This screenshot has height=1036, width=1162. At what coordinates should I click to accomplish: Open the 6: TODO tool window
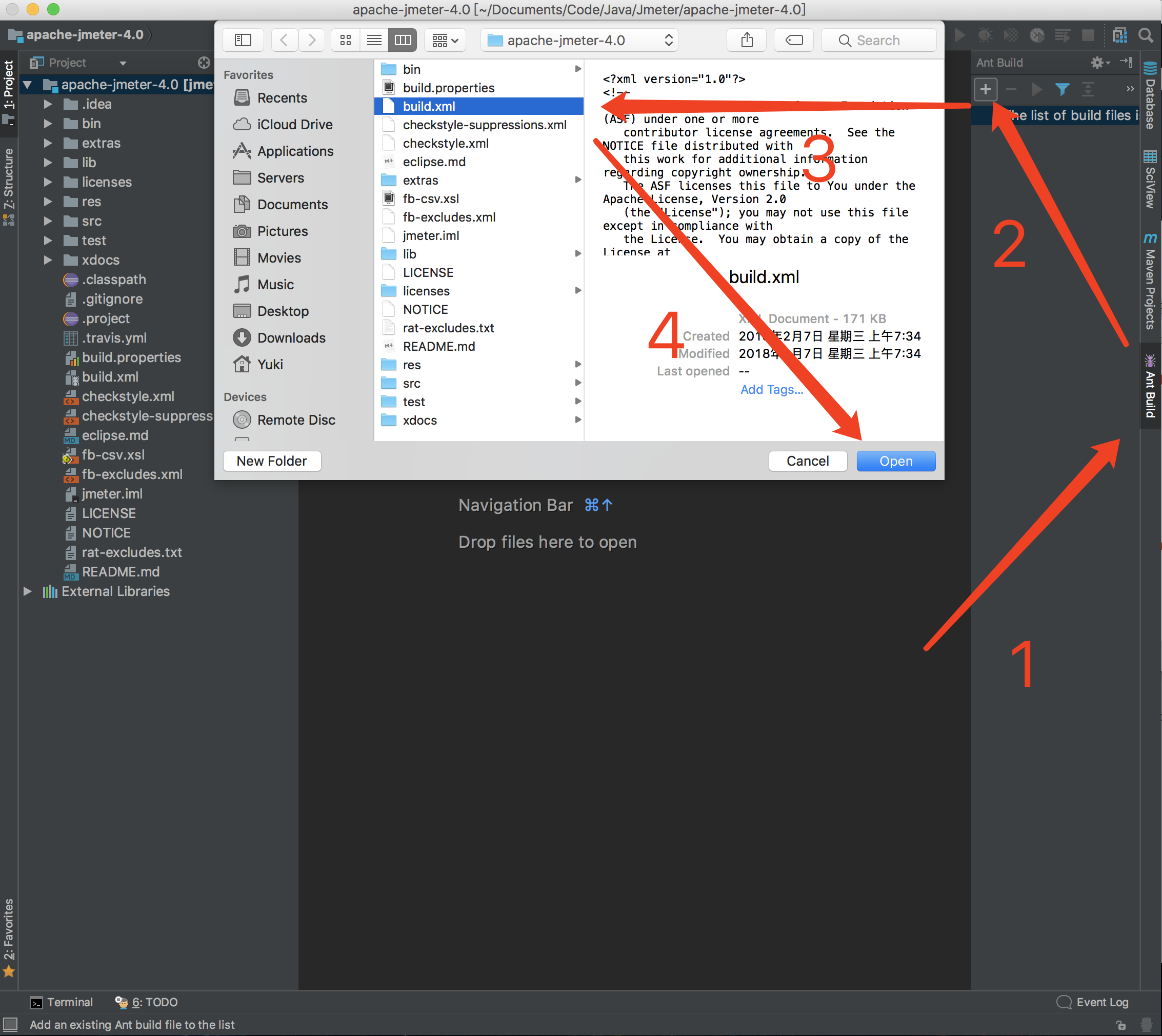[147, 1003]
